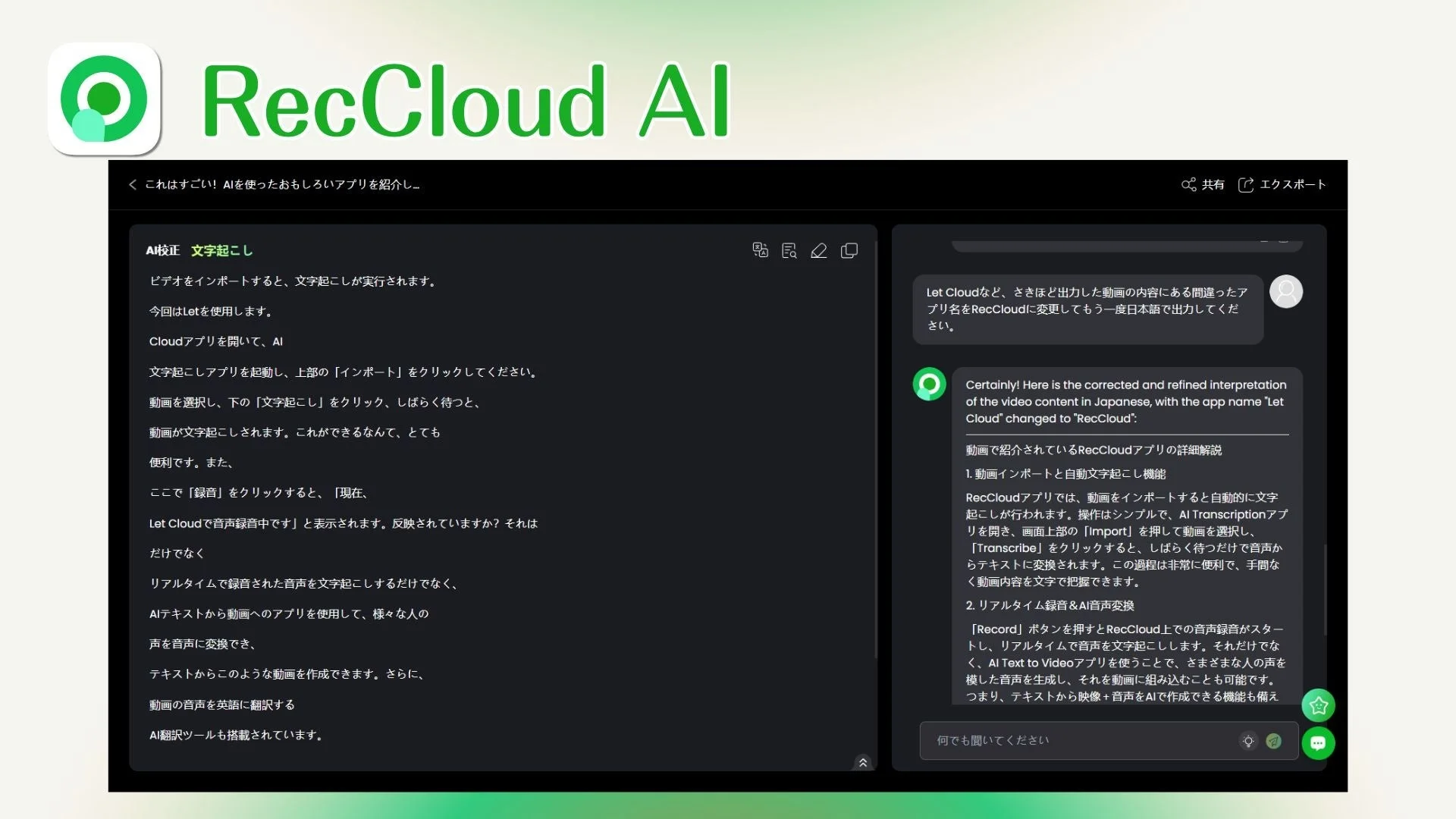Click the user avatar in the chat

click(x=1286, y=291)
